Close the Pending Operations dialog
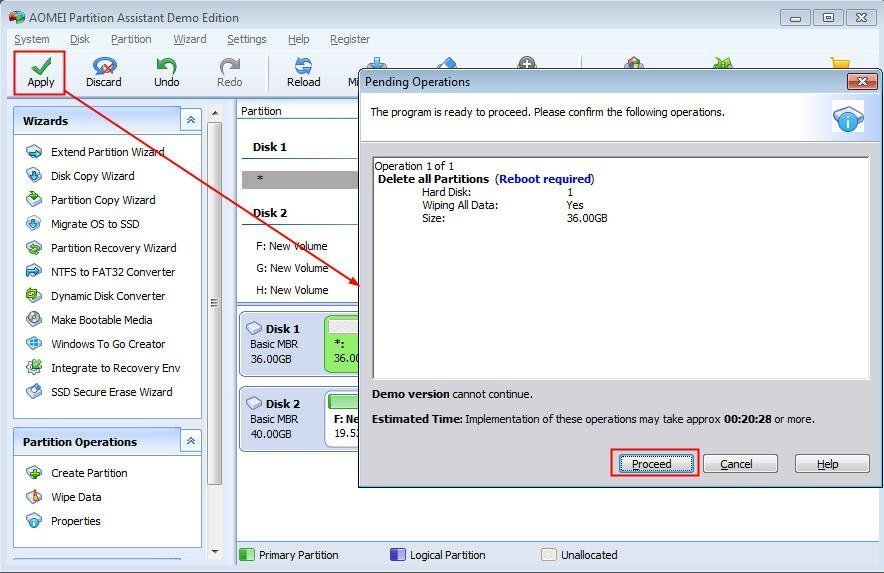884x573 pixels. [862, 81]
